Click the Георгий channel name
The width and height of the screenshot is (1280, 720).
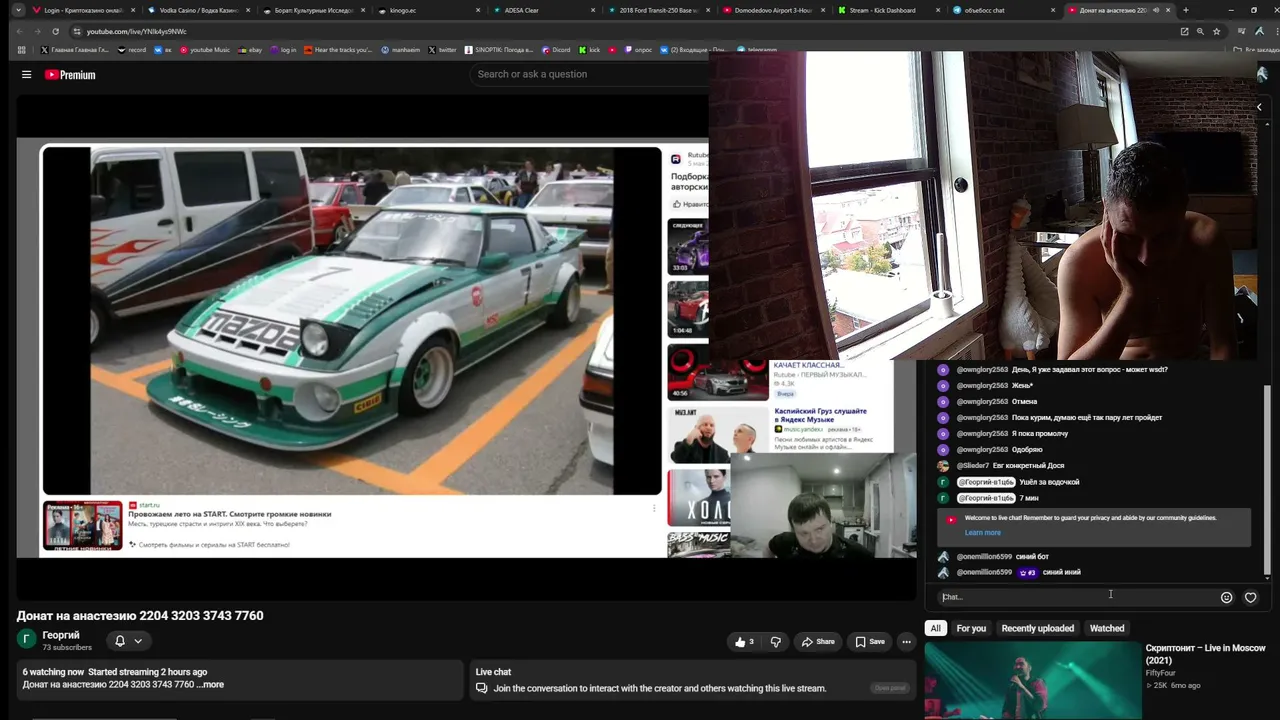point(61,635)
